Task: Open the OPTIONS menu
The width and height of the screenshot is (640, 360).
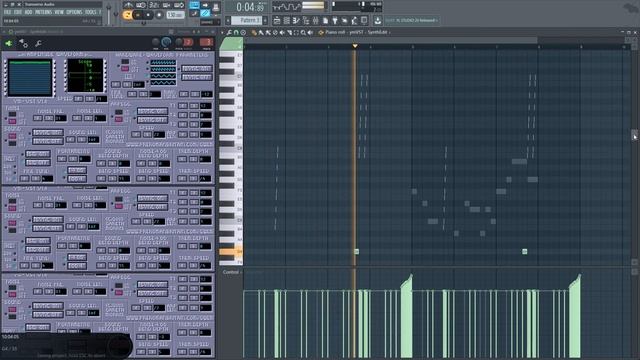Action: point(74,12)
